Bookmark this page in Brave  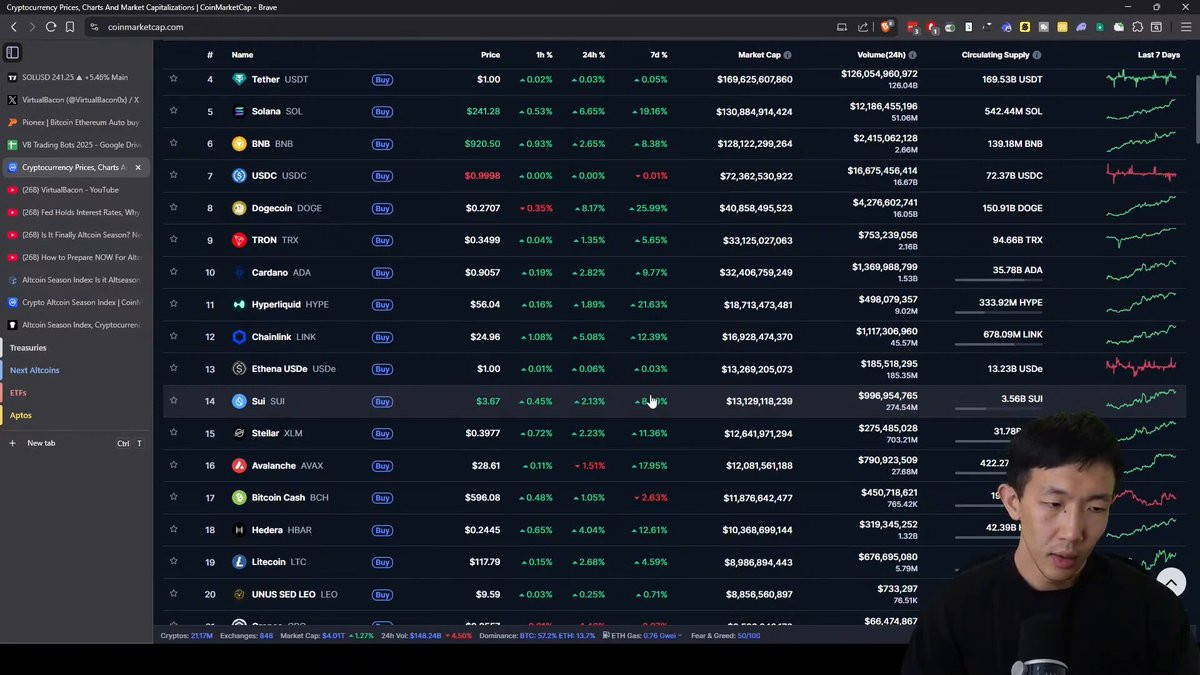tap(70, 27)
